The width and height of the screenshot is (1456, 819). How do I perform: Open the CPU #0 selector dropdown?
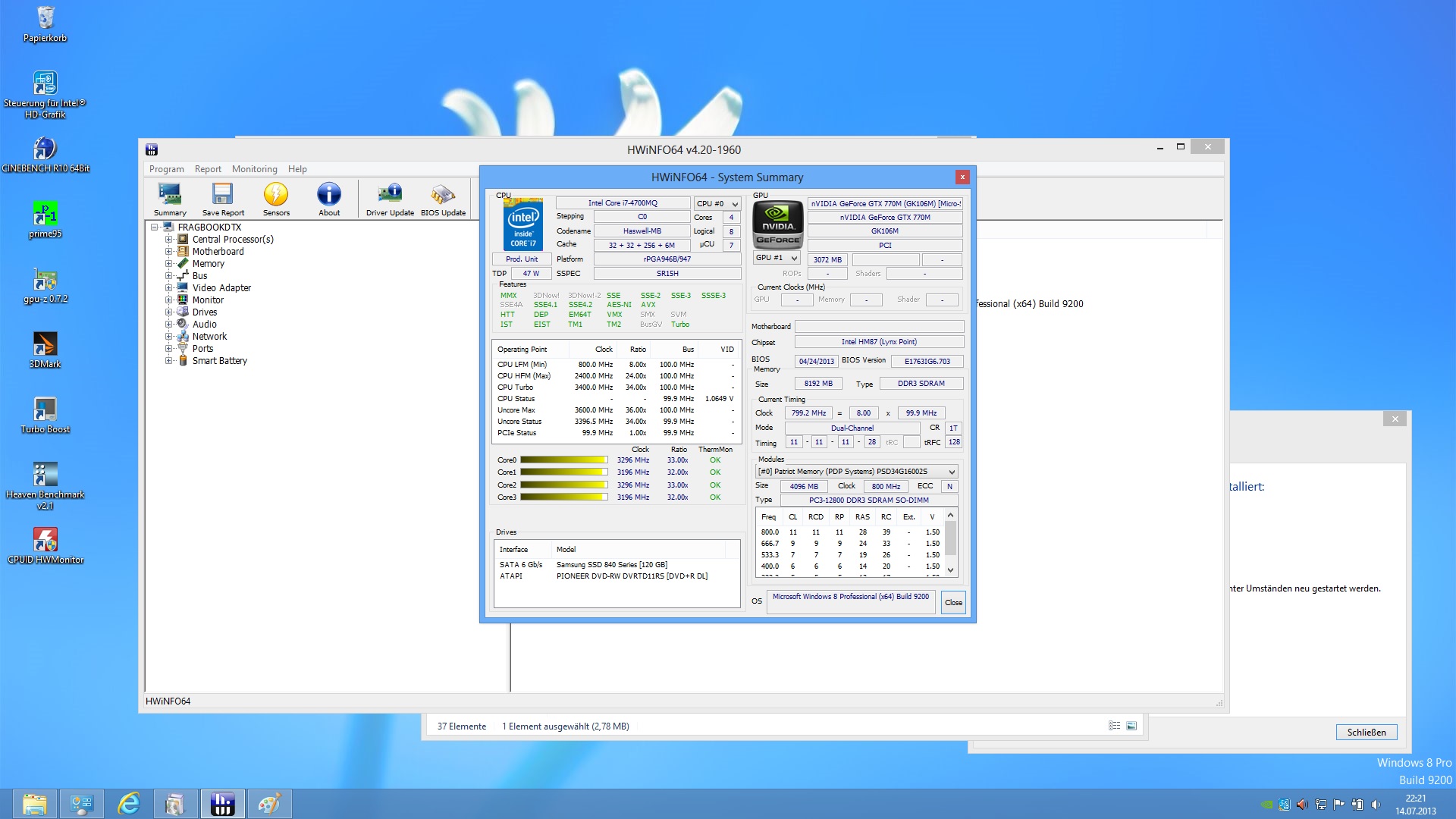tap(717, 203)
